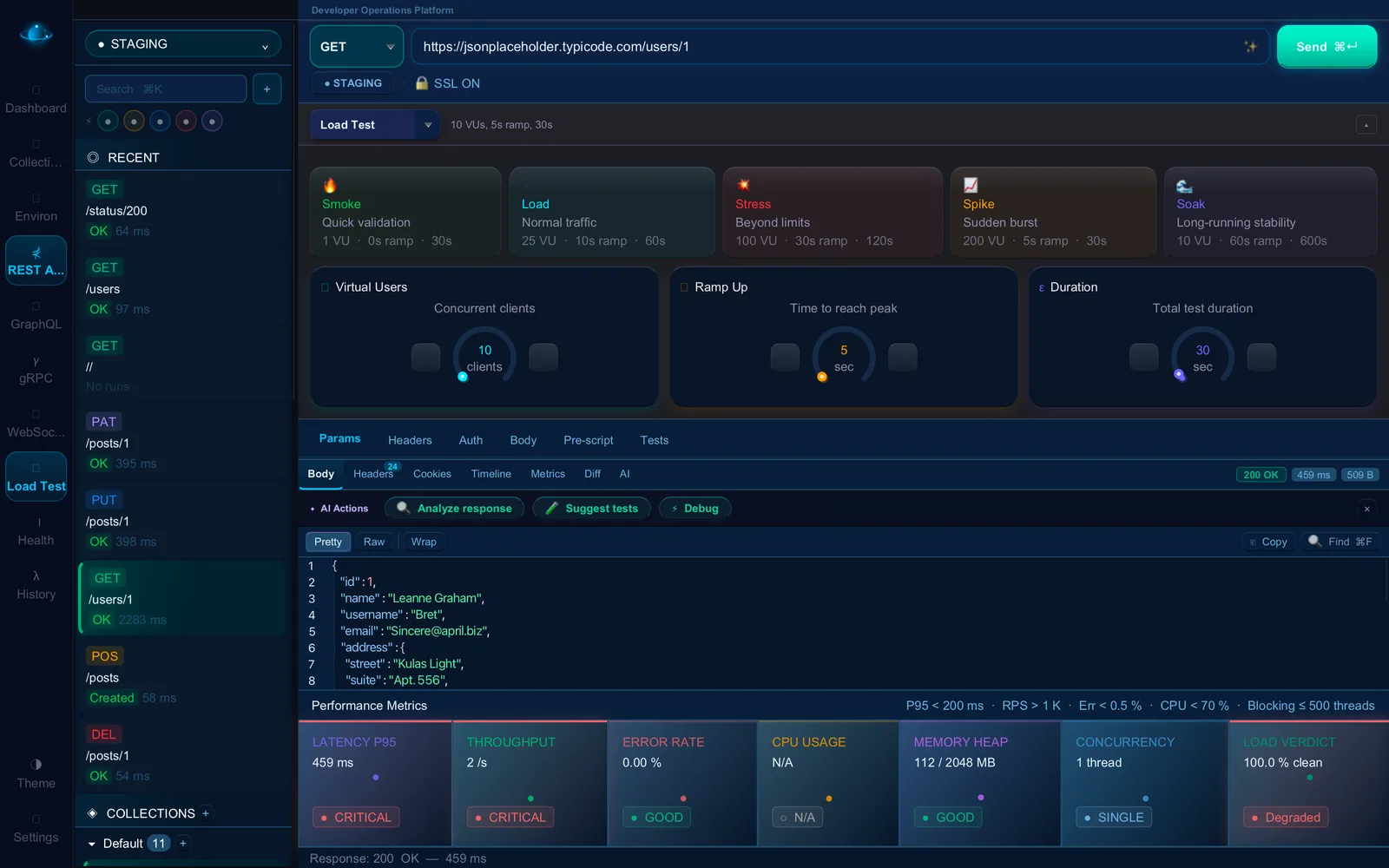Add a new collection via plus icon

tap(206, 813)
